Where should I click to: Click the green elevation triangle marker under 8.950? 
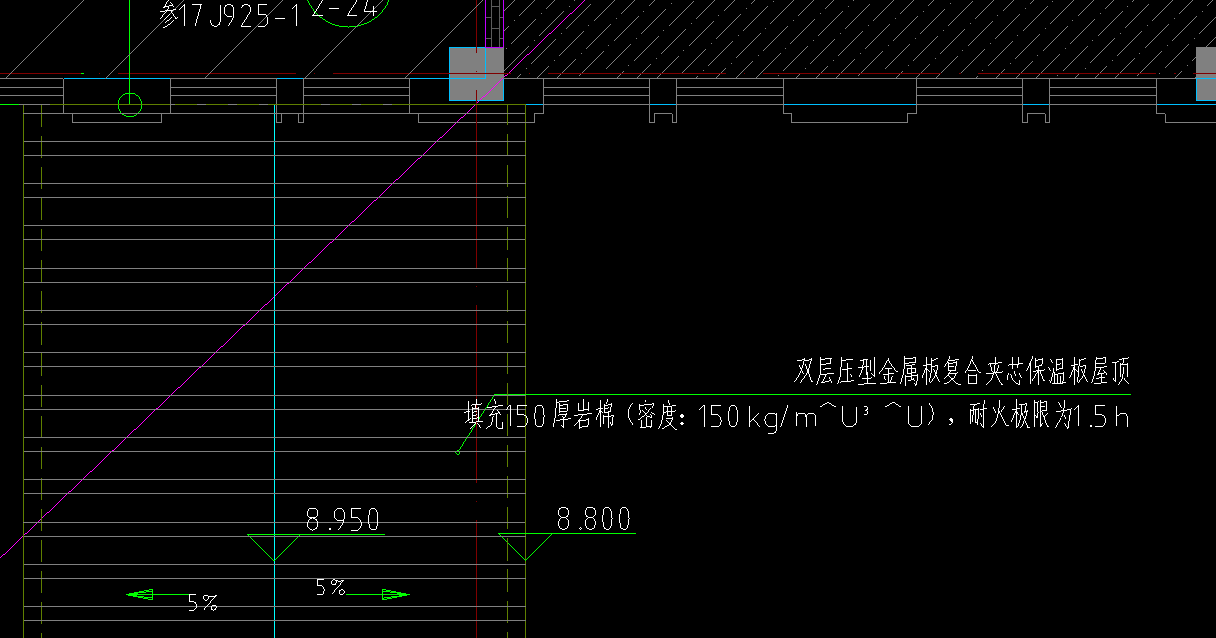pos(273,546)
